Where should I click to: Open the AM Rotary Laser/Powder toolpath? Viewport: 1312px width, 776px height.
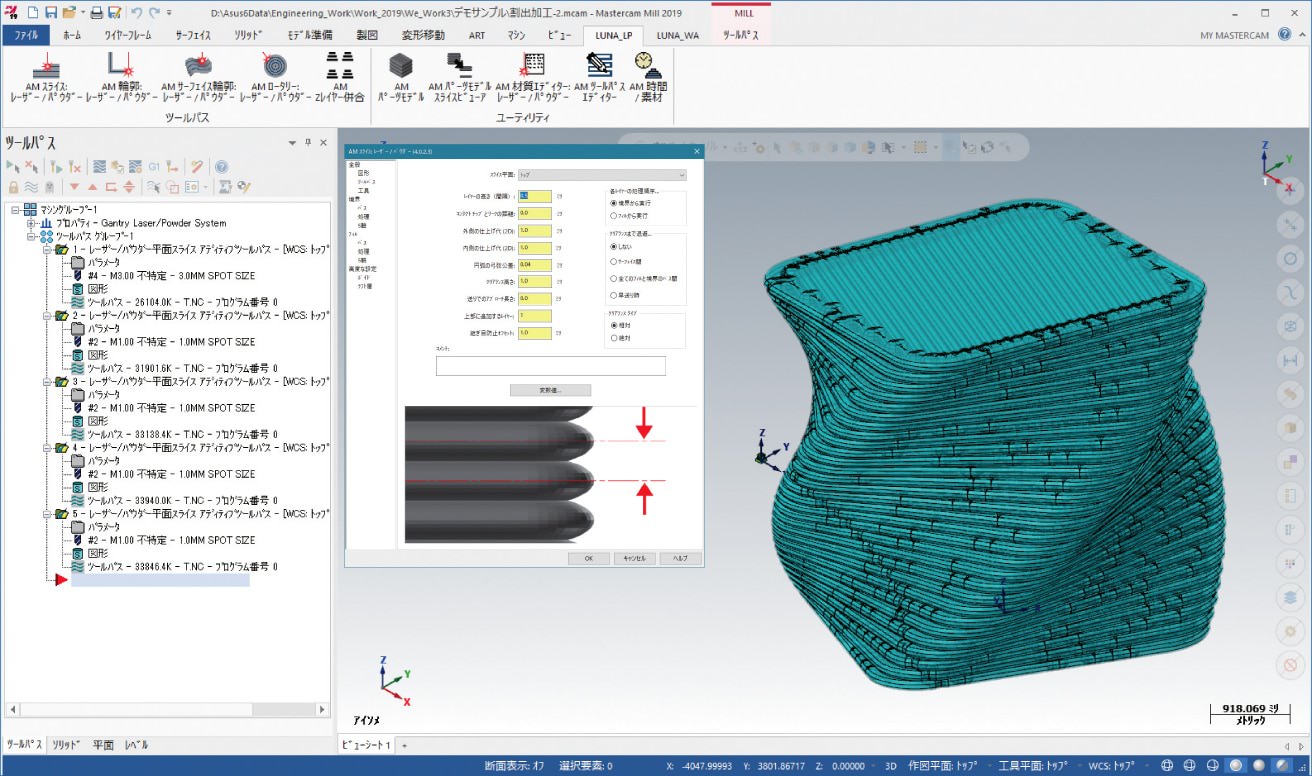[x=273, y=68]
